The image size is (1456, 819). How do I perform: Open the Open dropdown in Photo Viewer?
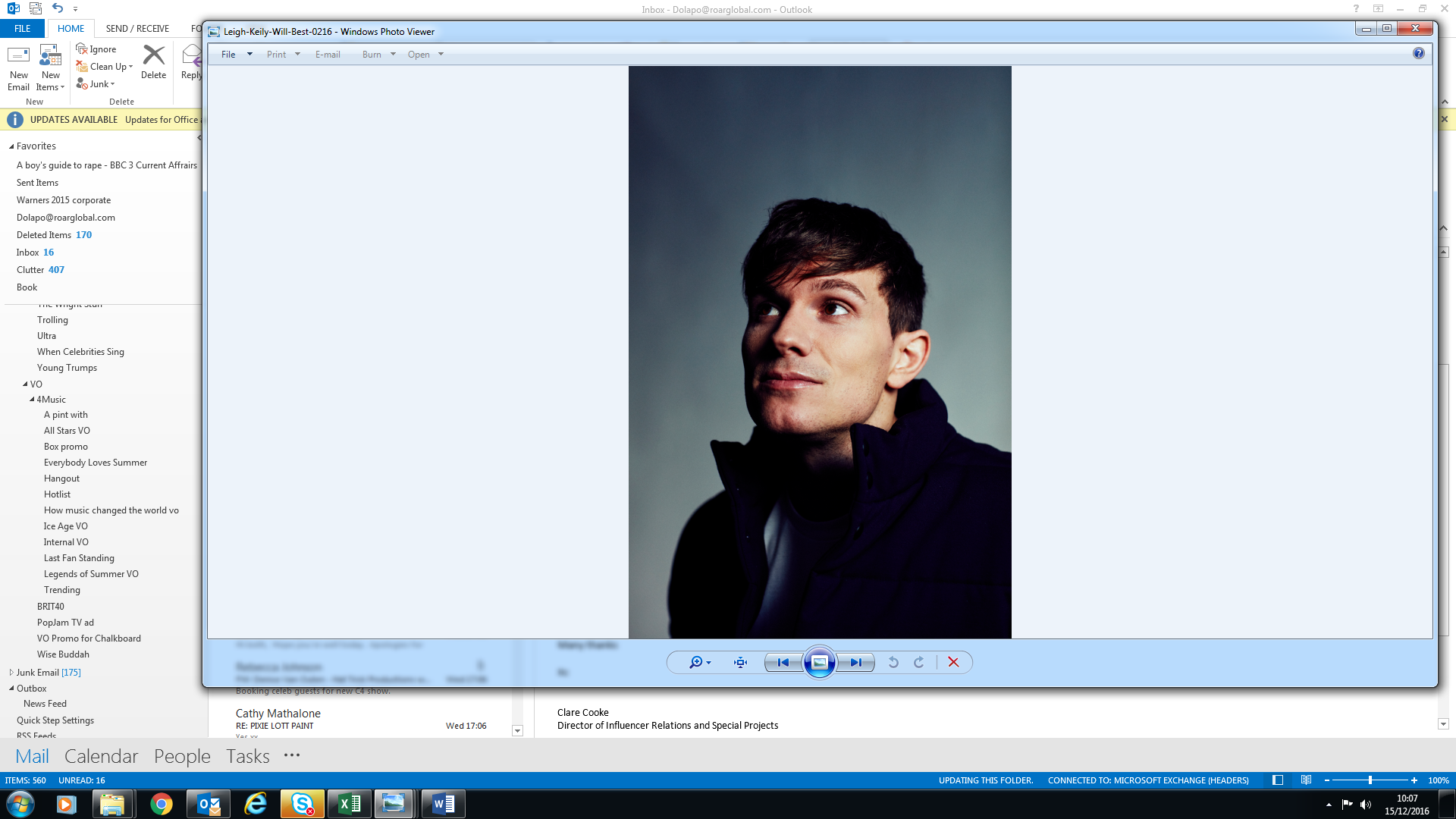425,55
